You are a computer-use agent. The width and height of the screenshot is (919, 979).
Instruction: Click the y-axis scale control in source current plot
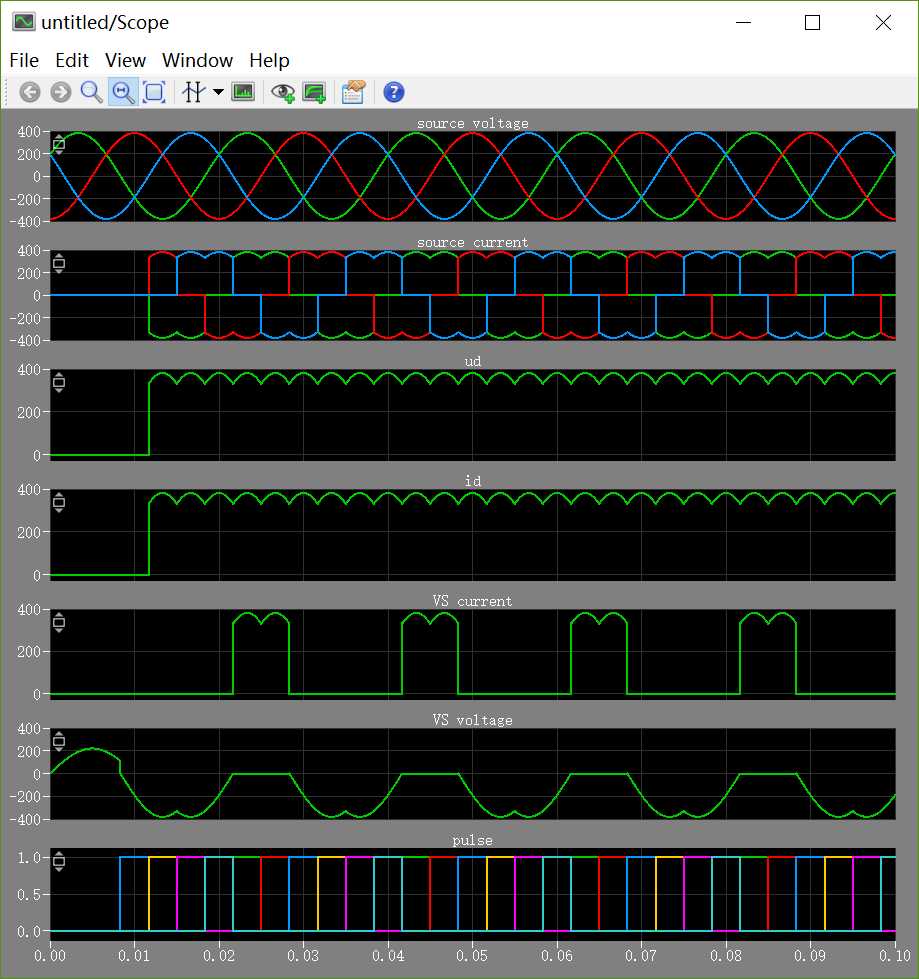click(x=59, y=263)
